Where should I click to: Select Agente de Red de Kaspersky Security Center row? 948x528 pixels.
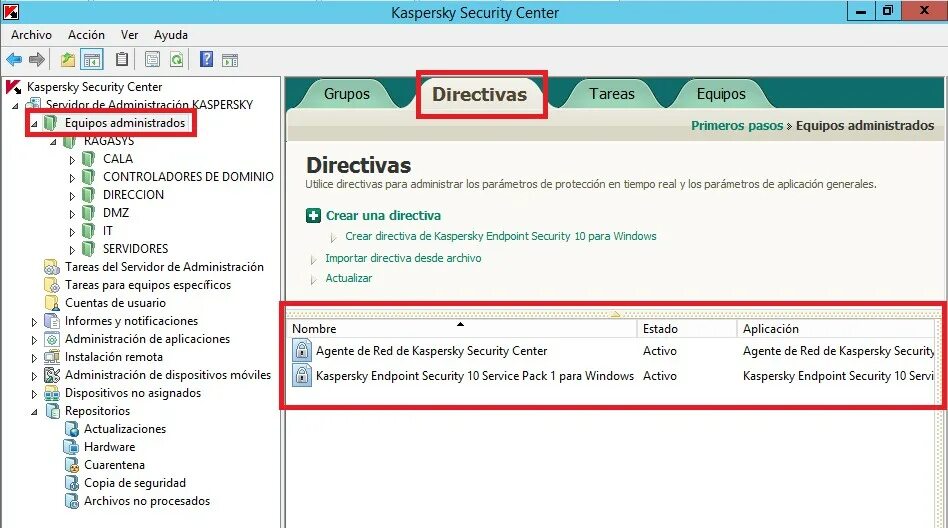point(612,351)
